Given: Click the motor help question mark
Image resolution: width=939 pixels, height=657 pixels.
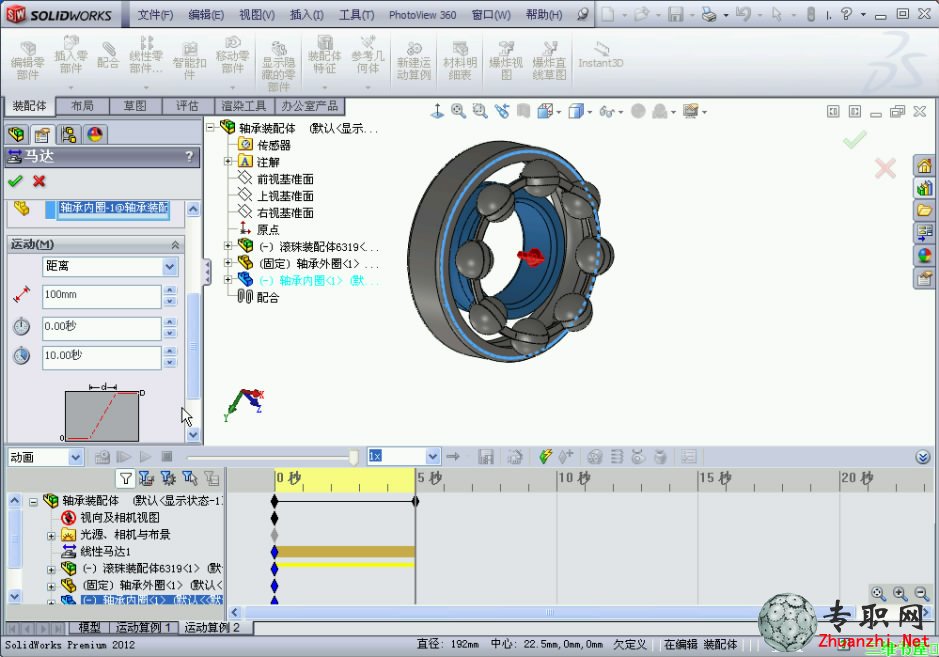Looking at the screenshot, I should tap(189, 156).
